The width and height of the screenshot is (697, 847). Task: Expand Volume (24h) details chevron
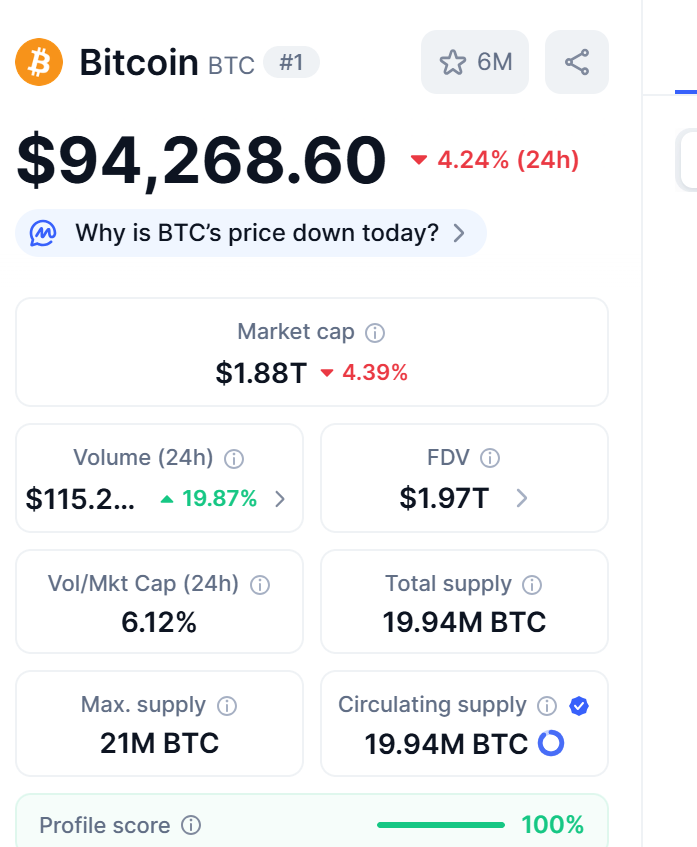point(280,498)
